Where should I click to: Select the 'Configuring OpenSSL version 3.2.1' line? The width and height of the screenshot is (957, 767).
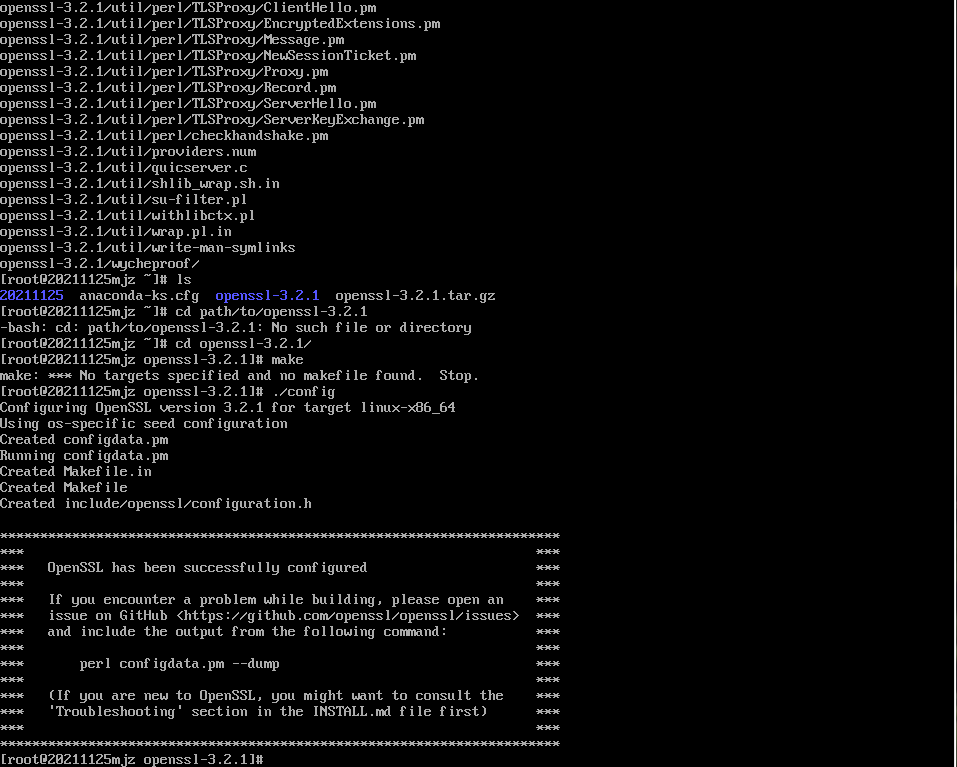(x=228, y=408)
